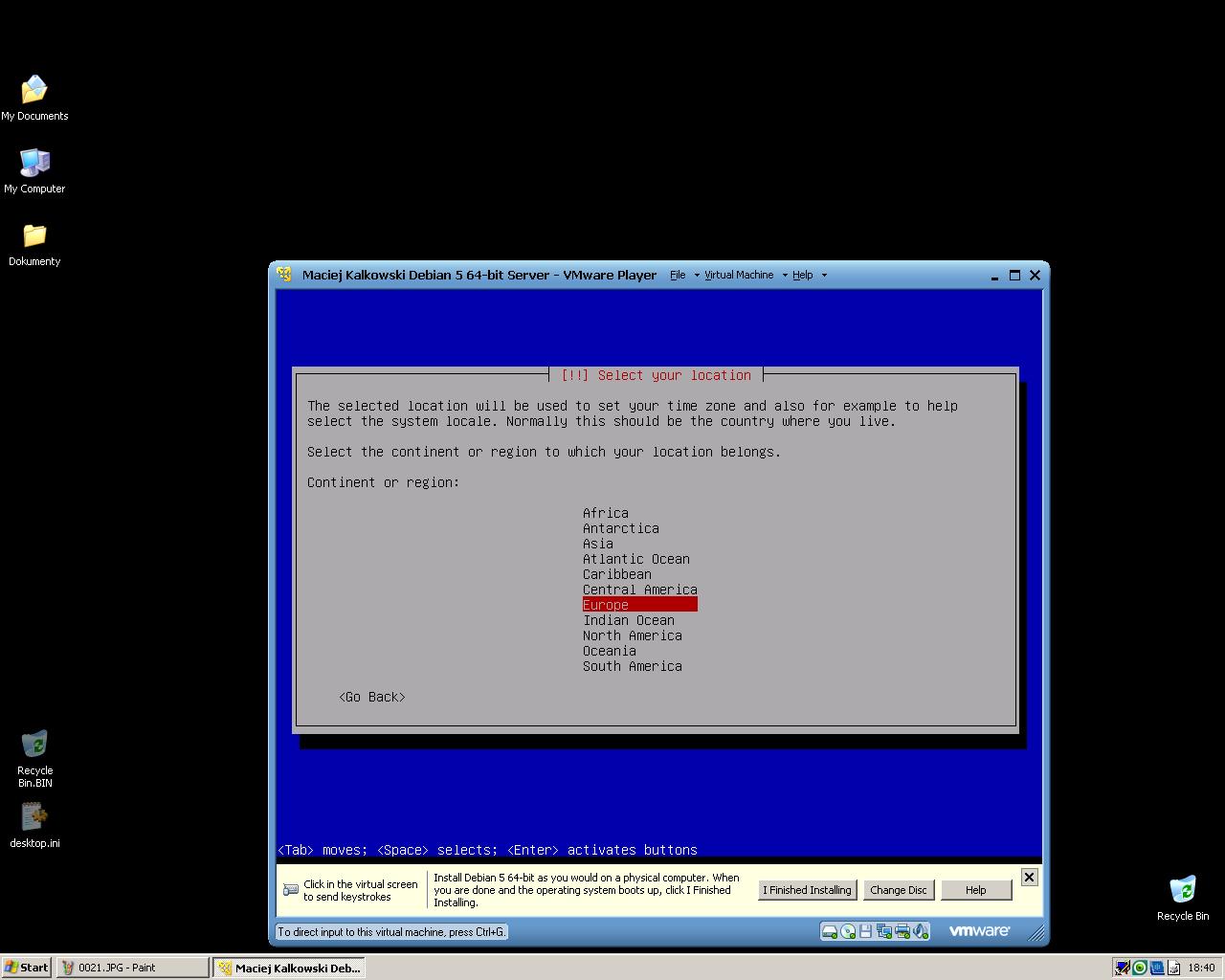Switch to 0021.JPG - Paint taskbar item
Image resolution: width=1225 pixels, height=980 pixels.
click(x=132, y=968)
